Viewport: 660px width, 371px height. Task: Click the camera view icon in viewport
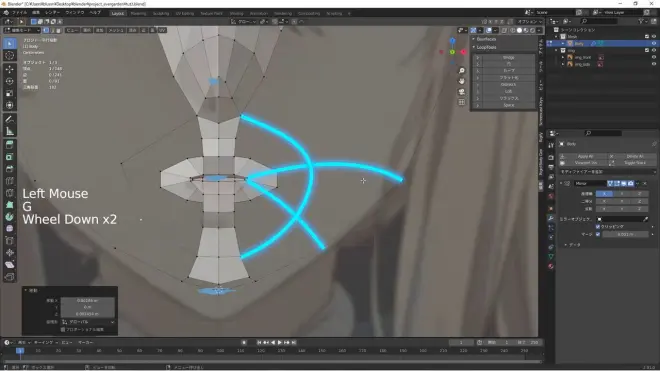462,91
